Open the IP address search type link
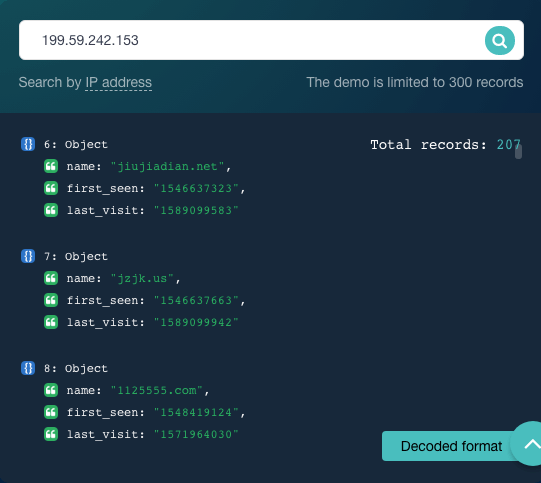Image resolution: width=541 pixels, height=483 pixels. coord(118,83)
